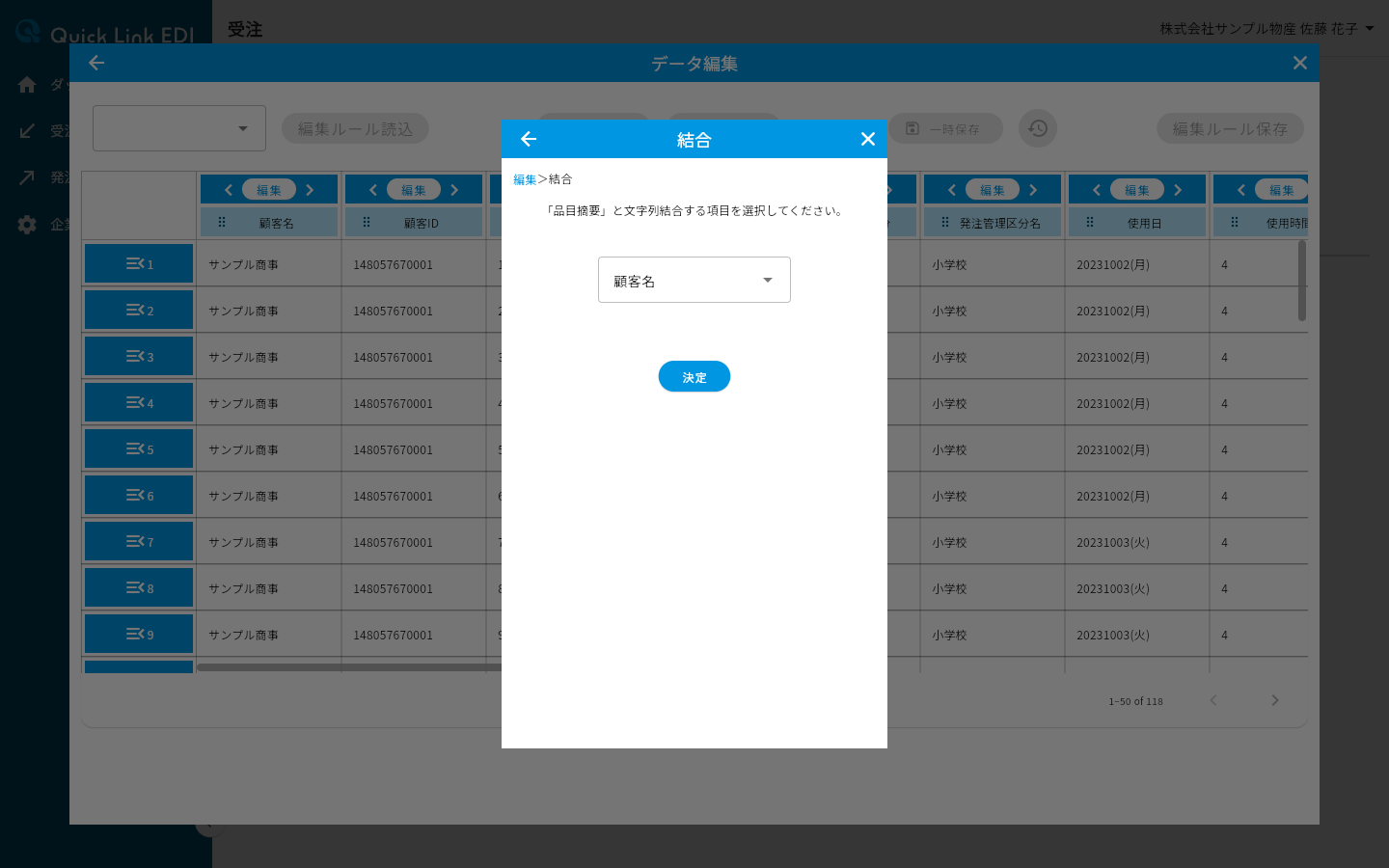Go to next page of results
This screenshot has width=1389, height=868.
(x=1275, y=700)
